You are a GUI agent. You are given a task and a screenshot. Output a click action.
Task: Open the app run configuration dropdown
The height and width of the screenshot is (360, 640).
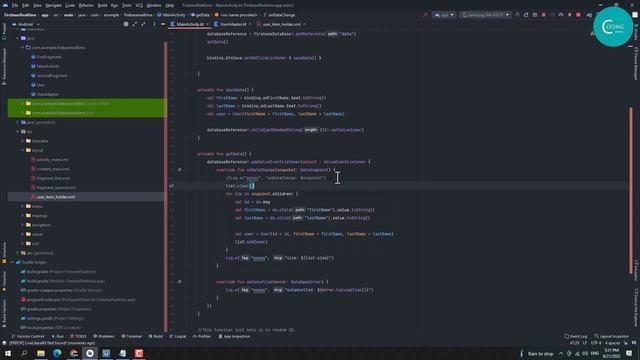(x=444, y=15)
